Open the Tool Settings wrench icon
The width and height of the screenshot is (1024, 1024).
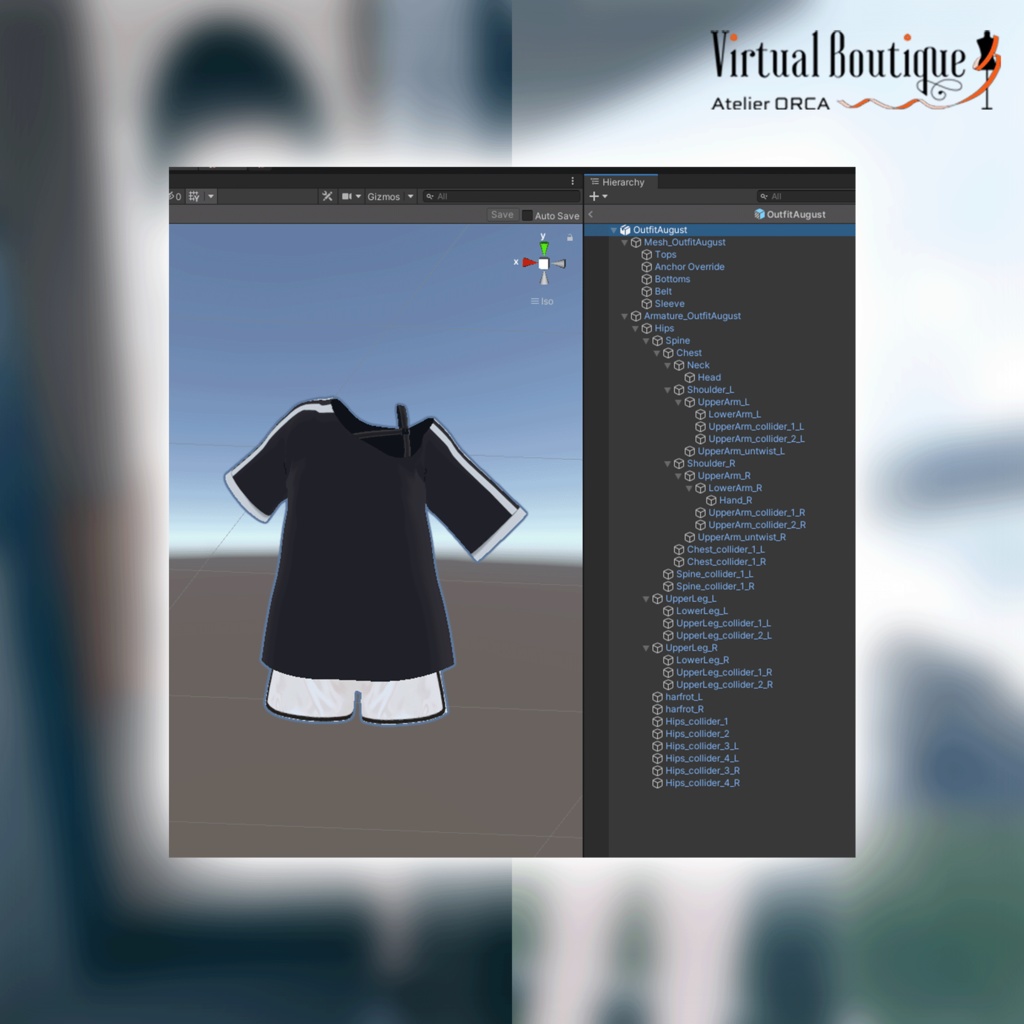(327, 196)
